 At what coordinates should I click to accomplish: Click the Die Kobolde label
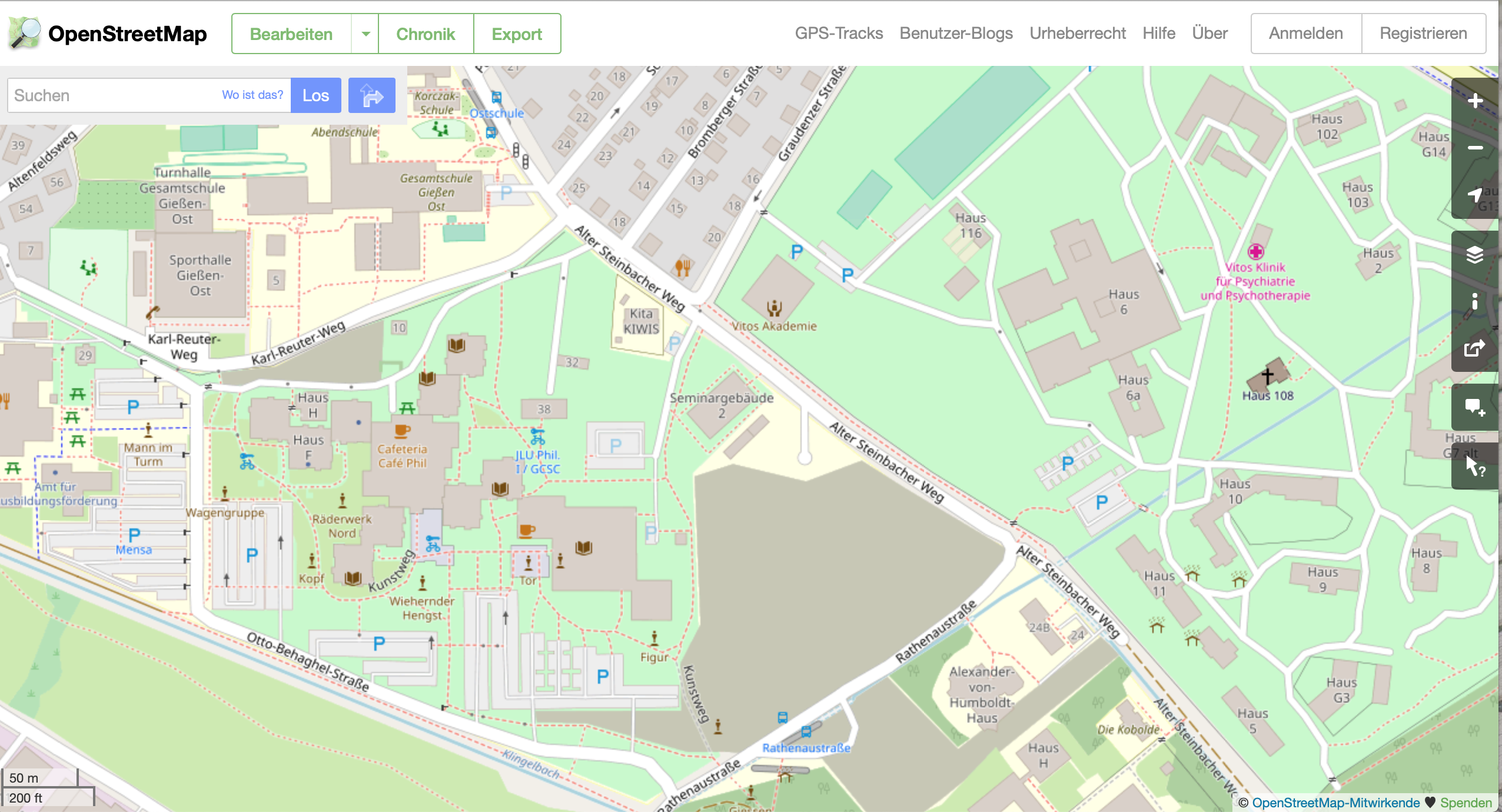(x=1128, y=730)
